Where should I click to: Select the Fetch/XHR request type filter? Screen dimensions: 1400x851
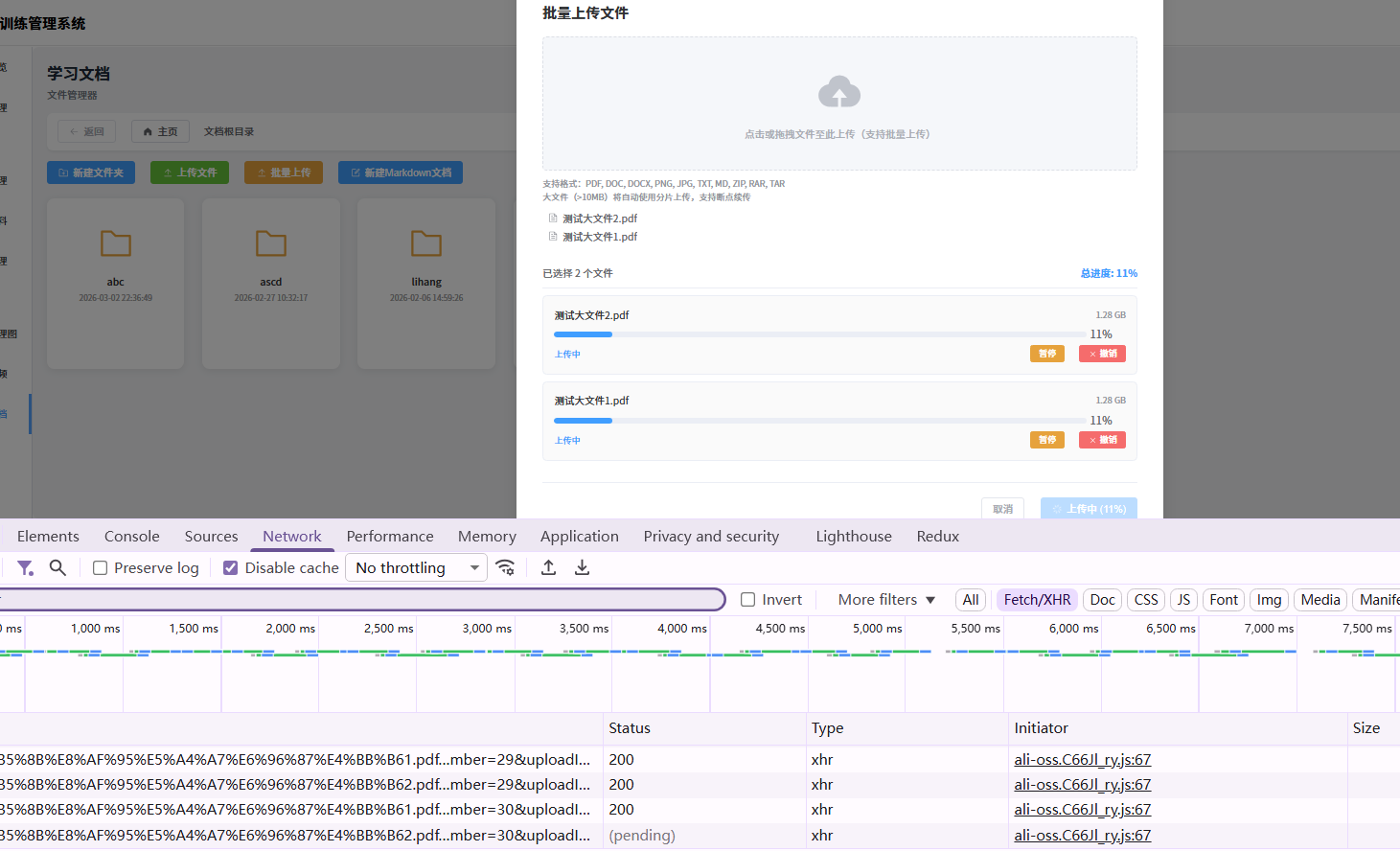point(1037,600)
